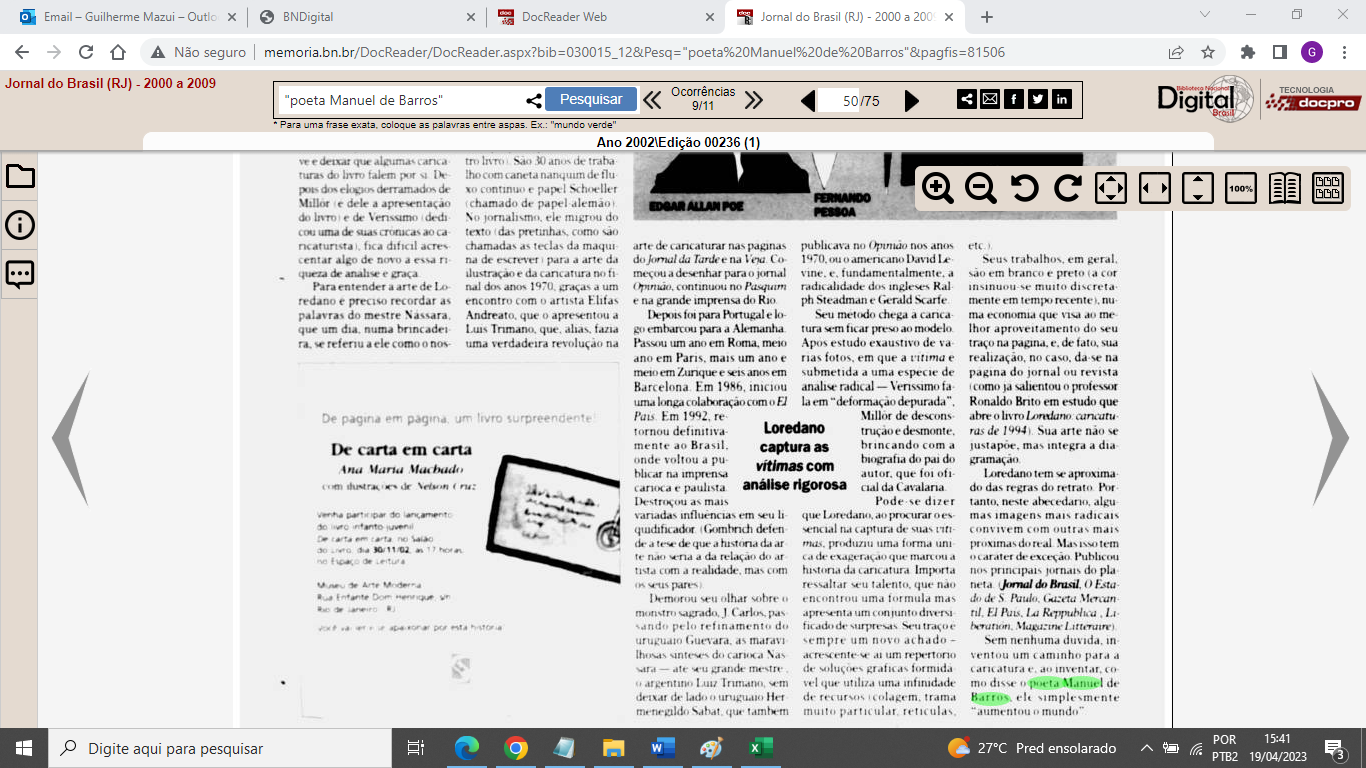
Task: Click the zoom out magnifier icon
Action: 980,188
